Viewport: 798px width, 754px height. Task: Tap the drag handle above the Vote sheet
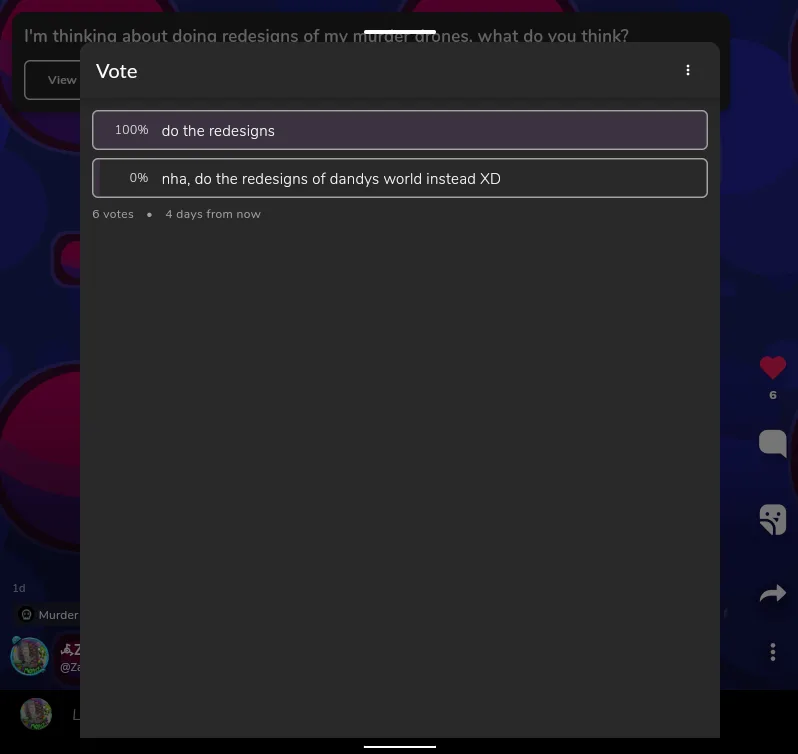point(400,32)
